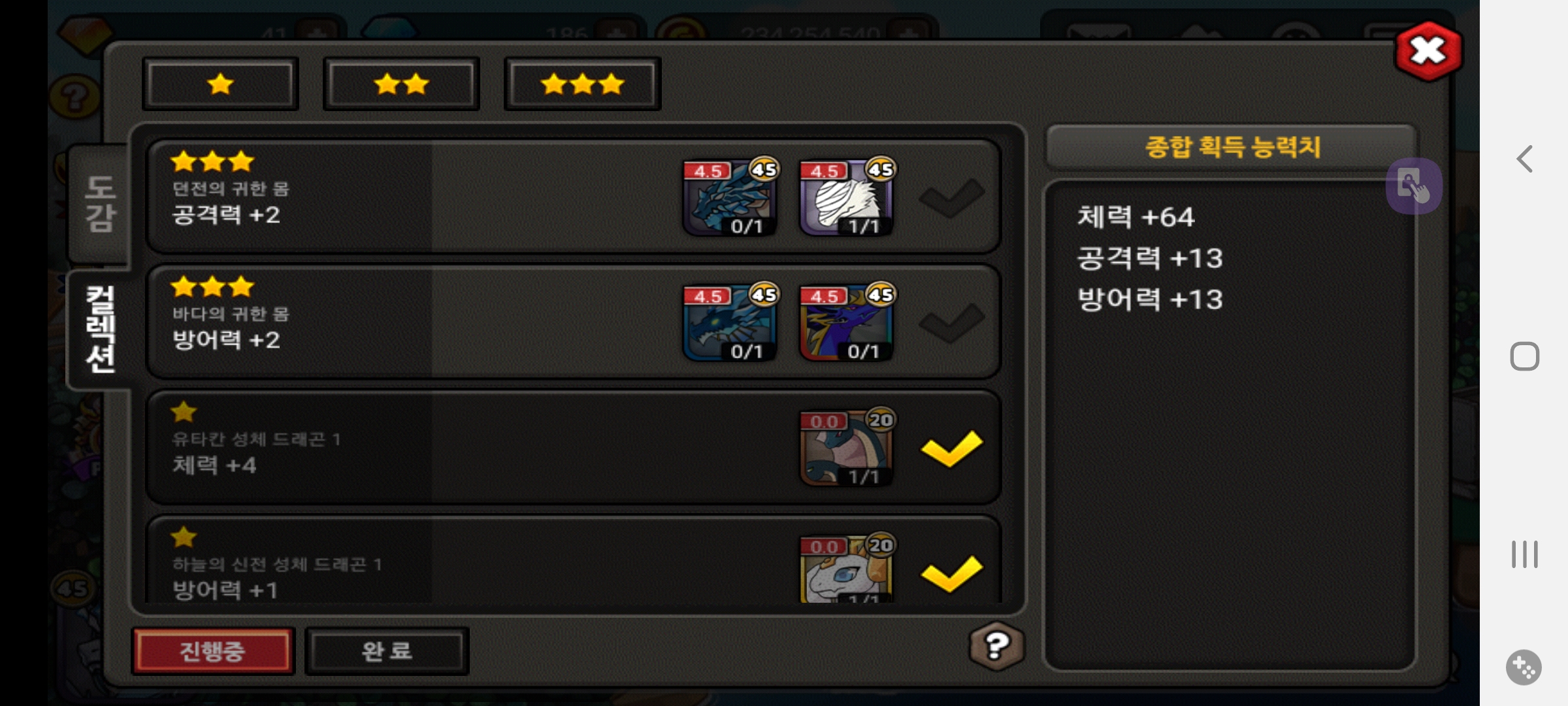Filter by one-star collections

click(x=220, y=84)
